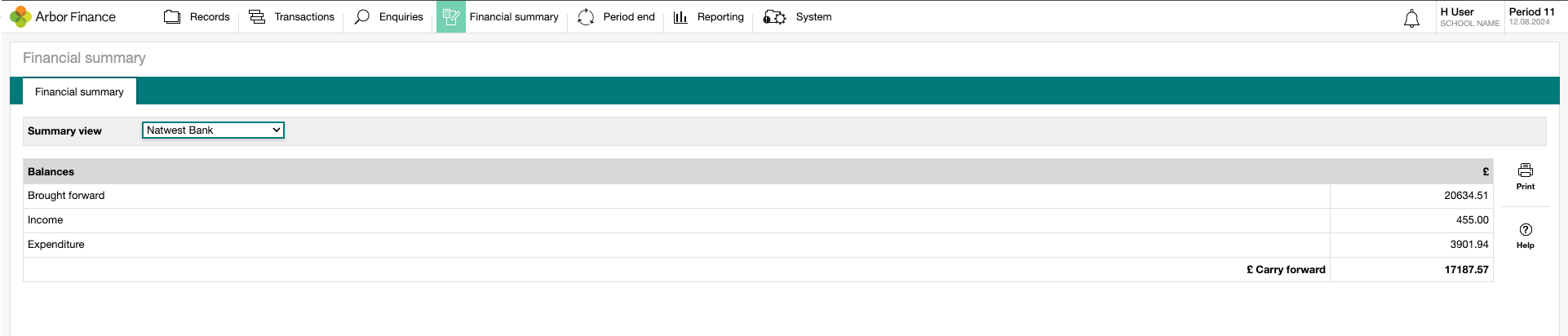
Task: Click the Brought forward row label
Action: (x=66, y=196)
